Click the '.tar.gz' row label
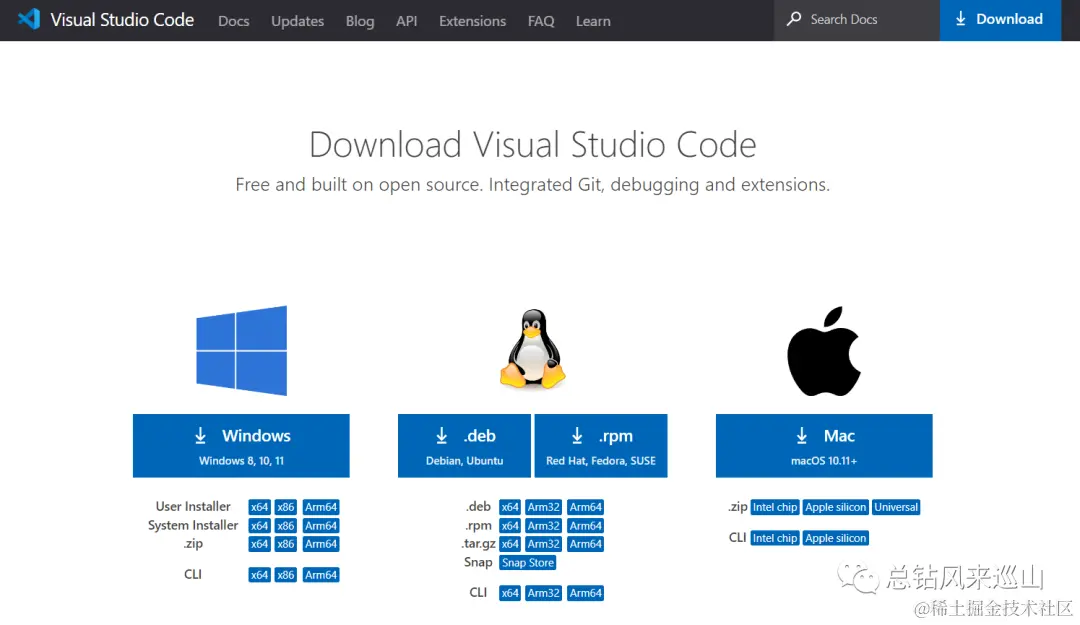This screenshot has width=1080, height=625. pyautogui.click(x=479, y=544)
